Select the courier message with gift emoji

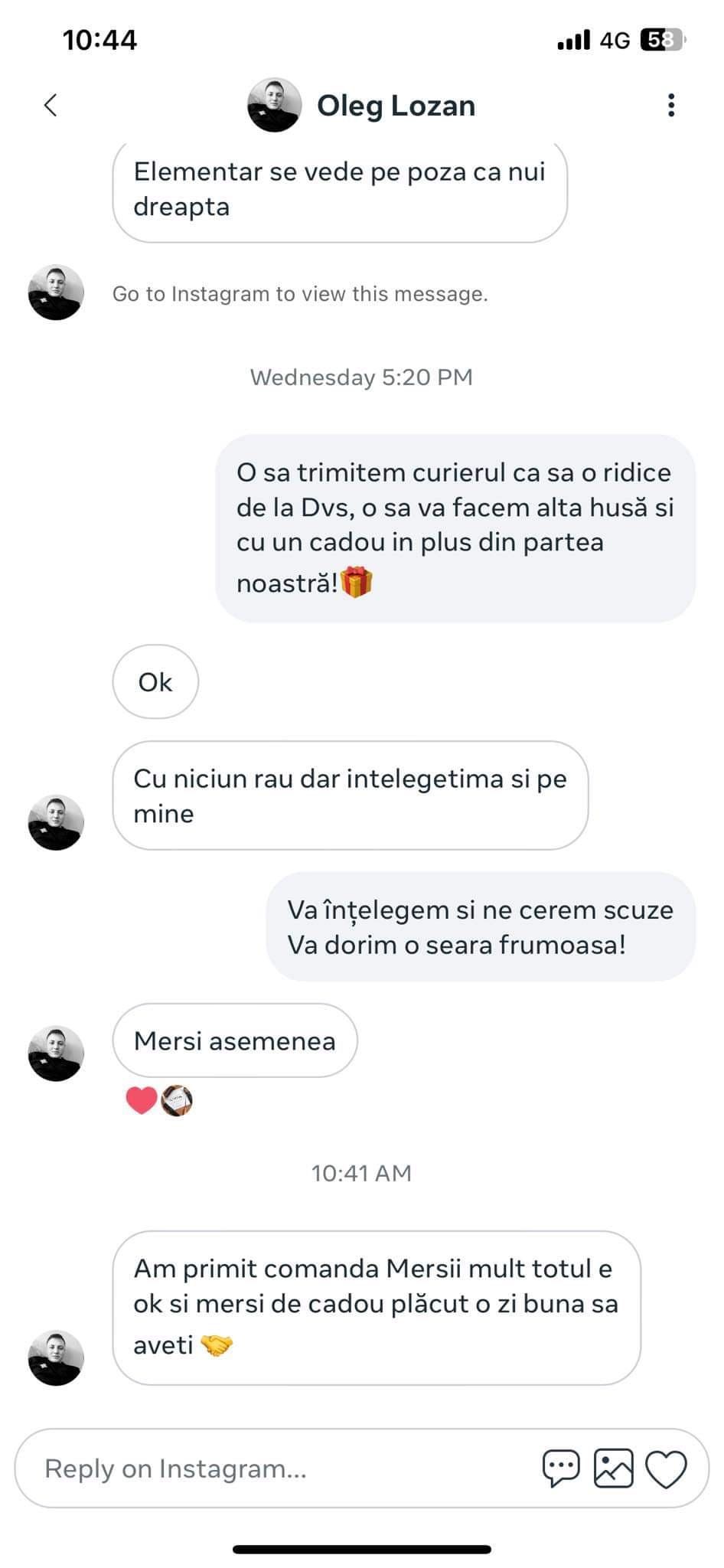455,528
